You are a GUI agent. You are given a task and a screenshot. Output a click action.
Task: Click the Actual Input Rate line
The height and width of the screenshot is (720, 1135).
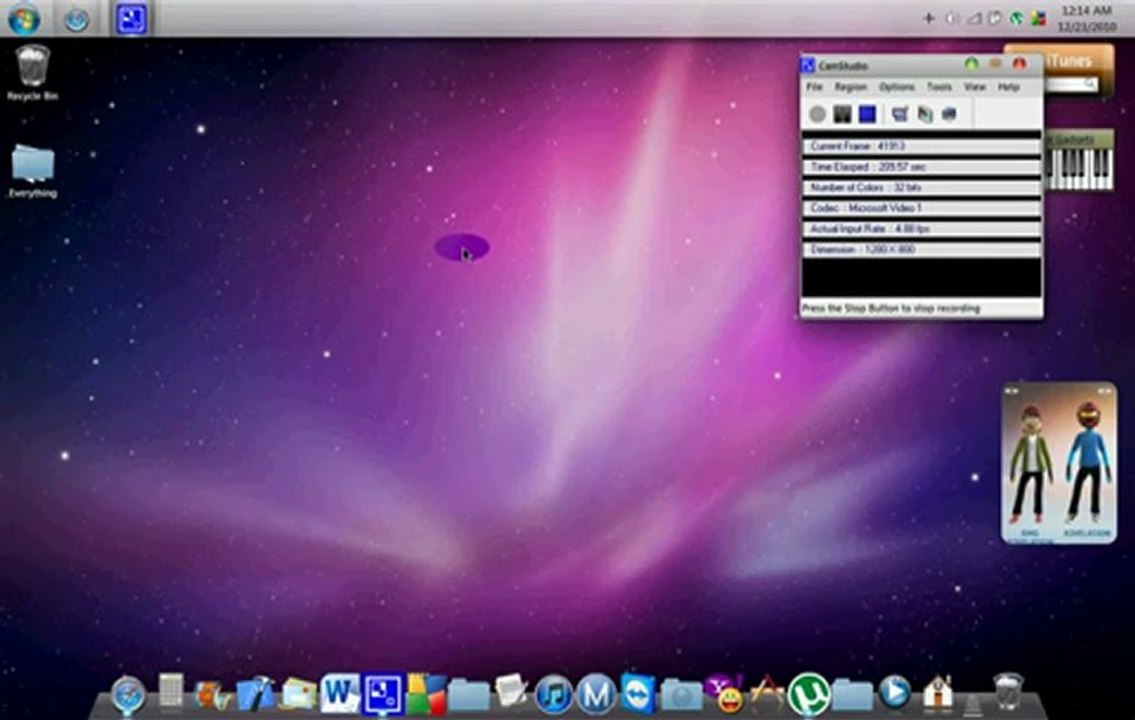(921, 229)
